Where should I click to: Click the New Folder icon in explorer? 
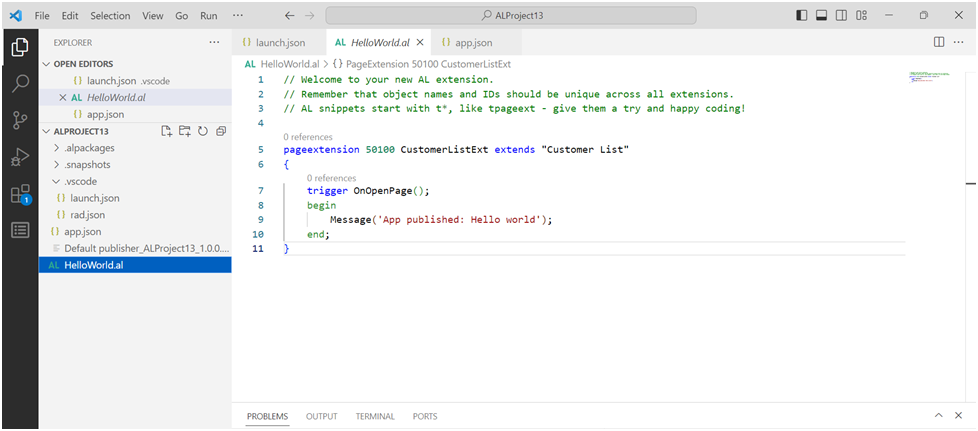[x=185, y=131]
